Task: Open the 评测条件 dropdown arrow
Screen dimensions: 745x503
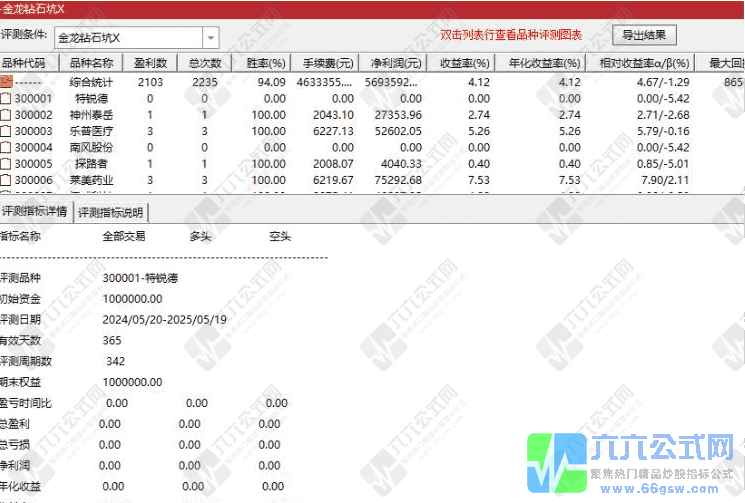Action: coord(211,38)
